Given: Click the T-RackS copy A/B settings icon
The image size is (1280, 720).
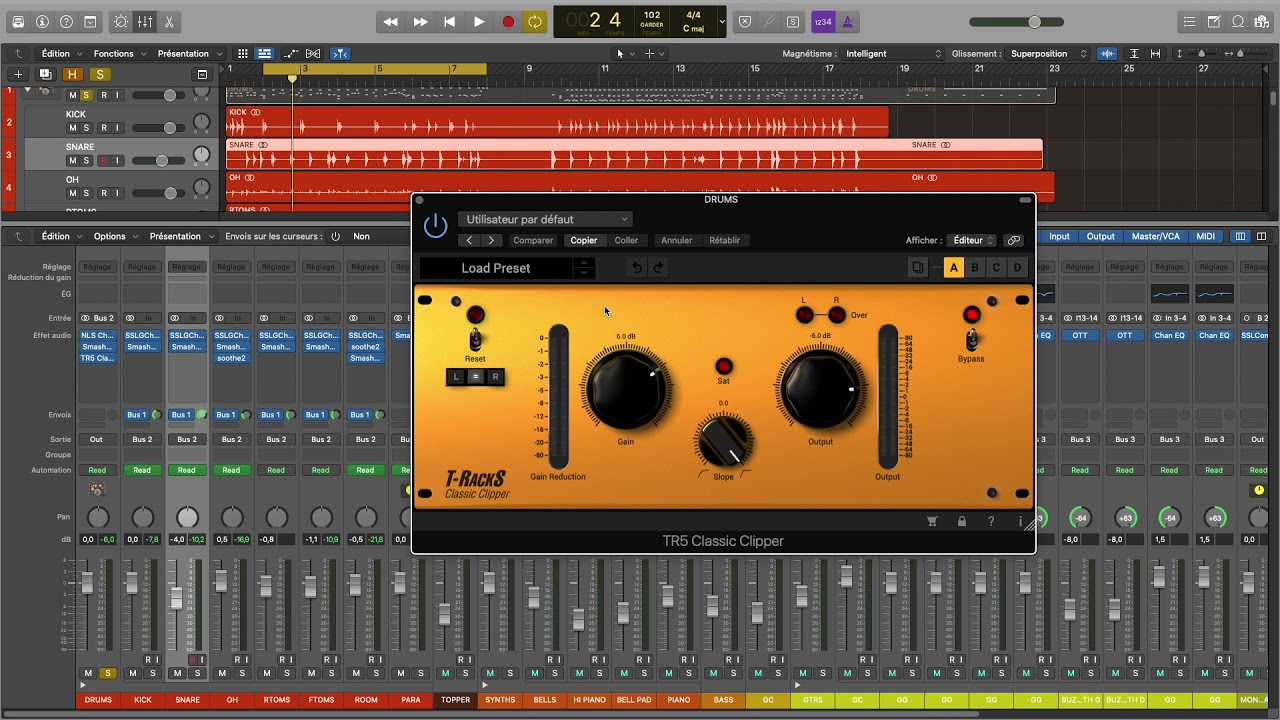Looking at the screenshot, I should [x=917, y=268].
